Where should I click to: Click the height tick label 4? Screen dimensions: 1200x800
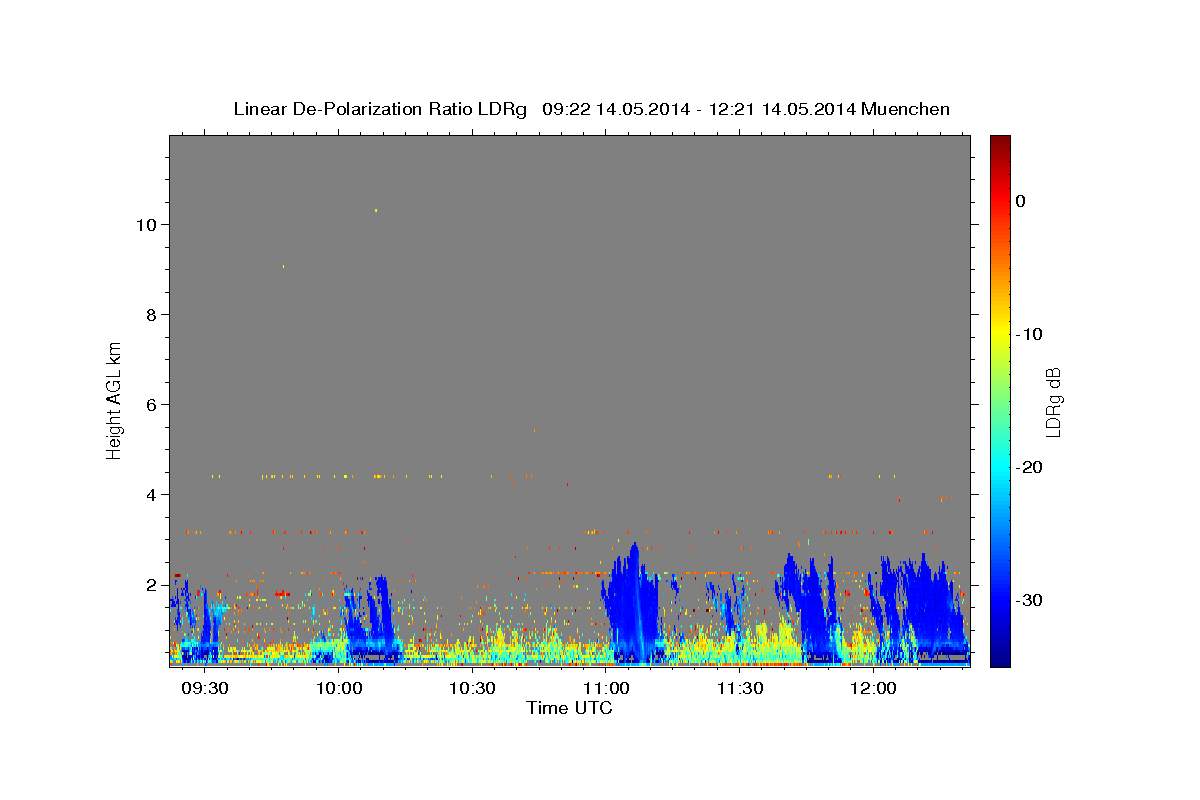[151, 494]
